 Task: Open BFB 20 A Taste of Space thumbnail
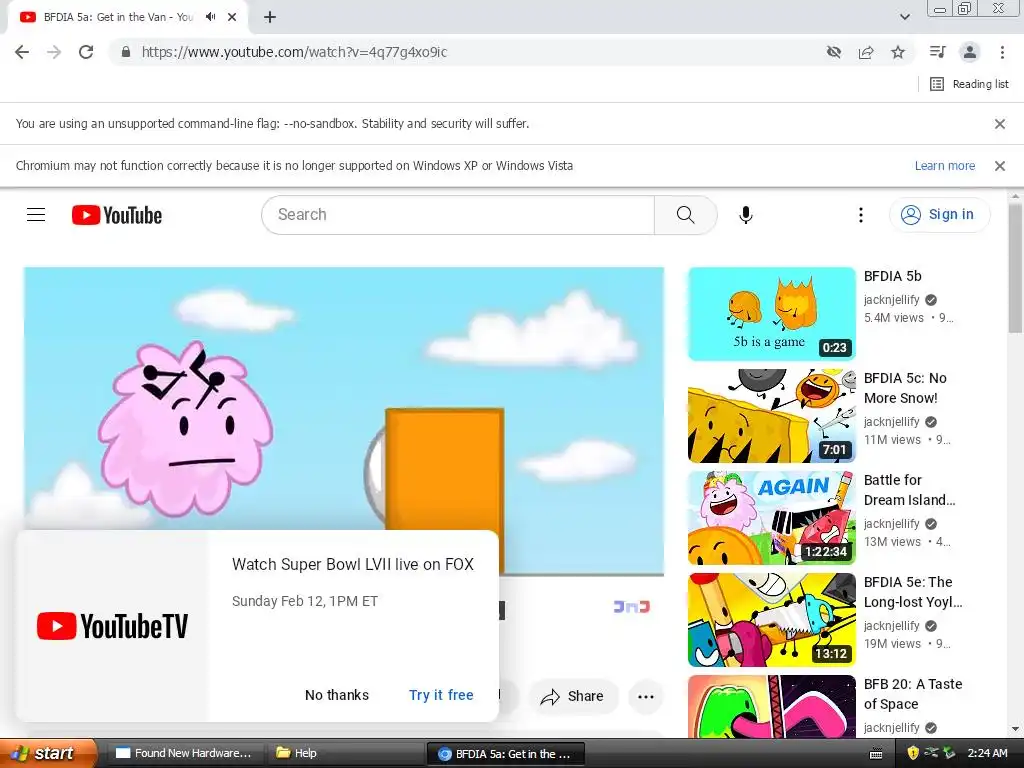tap(771, 706)
